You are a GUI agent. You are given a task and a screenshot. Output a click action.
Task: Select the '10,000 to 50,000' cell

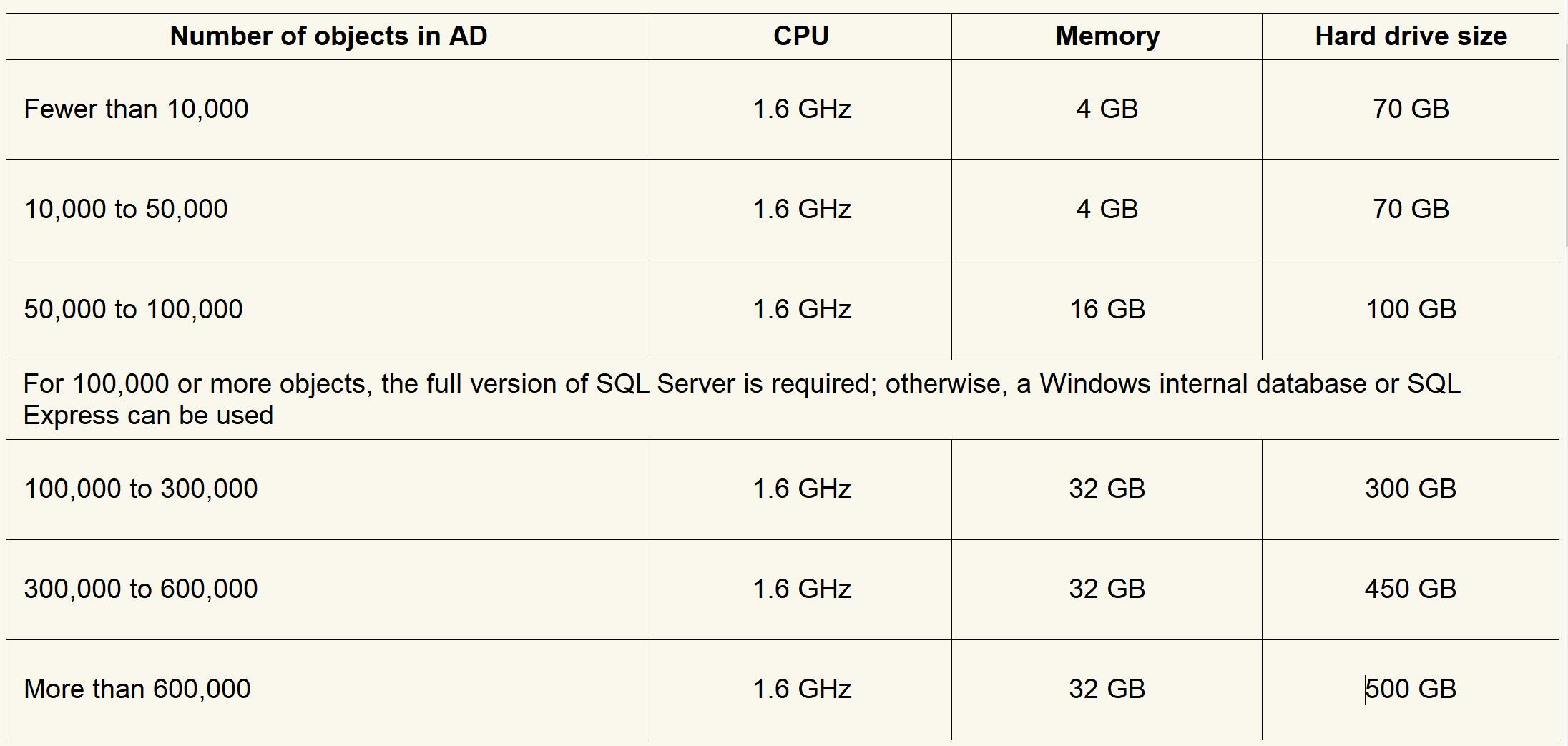[x=126, y=210]
